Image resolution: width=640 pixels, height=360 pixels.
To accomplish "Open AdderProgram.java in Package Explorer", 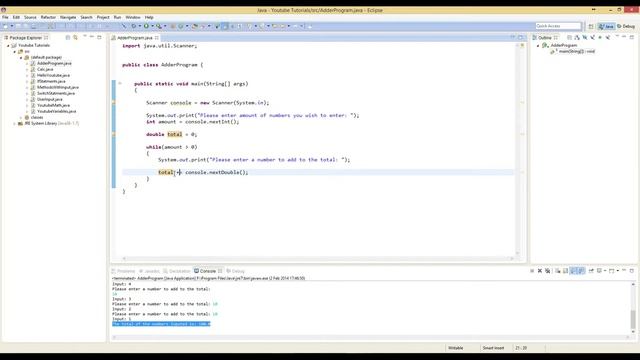I will tap(54, 63).
